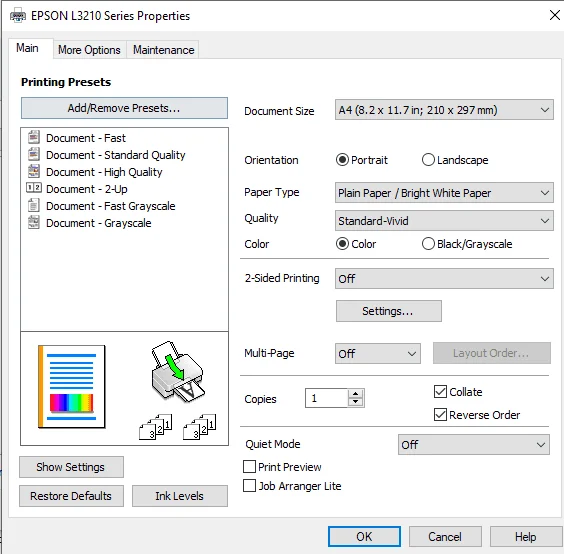This screenshot has height=554, width=564.
Task: Select the Document - Grayscale preset text
Action: tap(99, 223)
